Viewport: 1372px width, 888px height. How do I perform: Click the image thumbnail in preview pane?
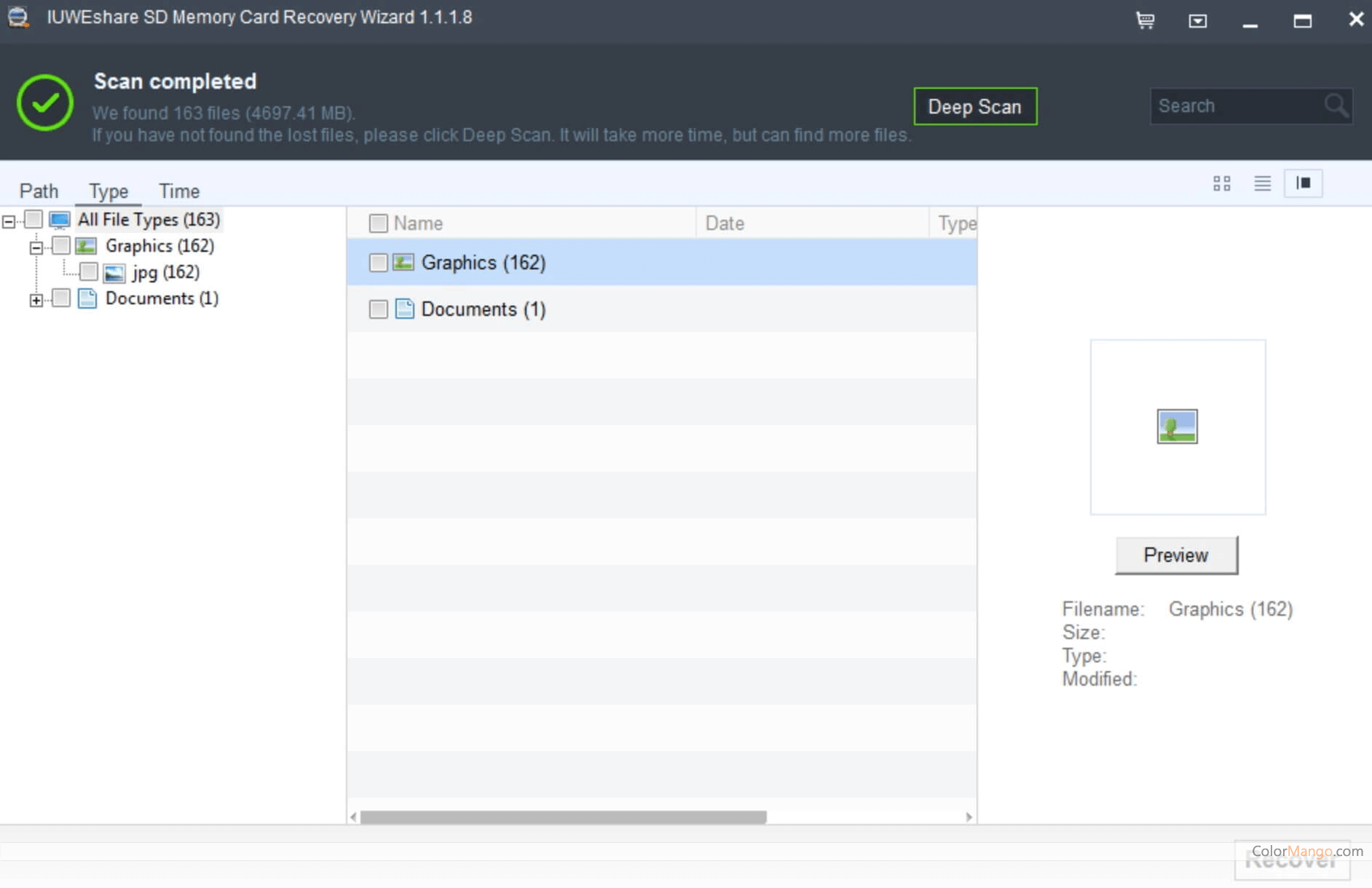(x=1178, y=427)
